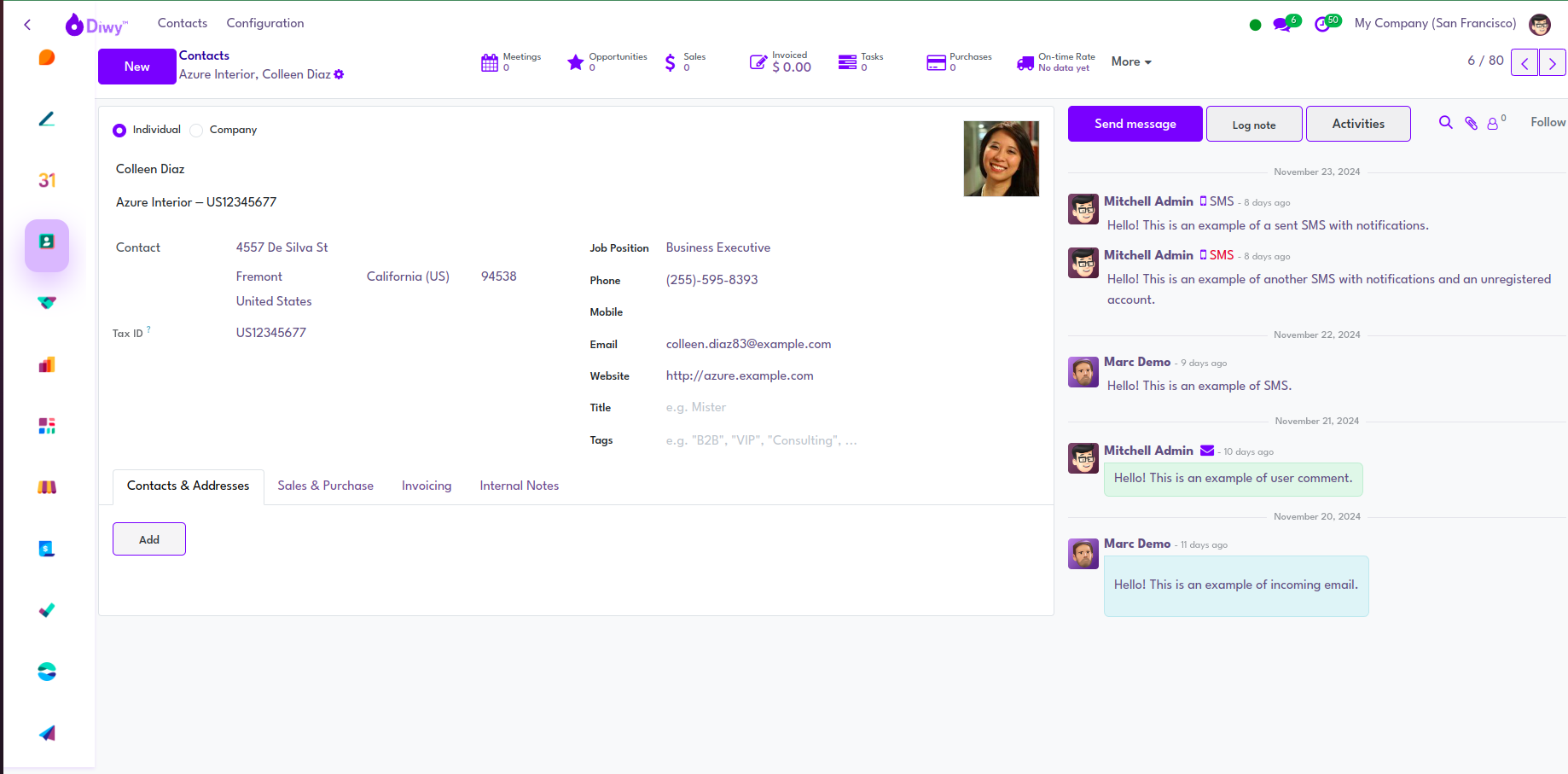Open the Discuss app from the sidebar
The image size is (1568, 774).
pyautogui.click(x=47, y=57)
